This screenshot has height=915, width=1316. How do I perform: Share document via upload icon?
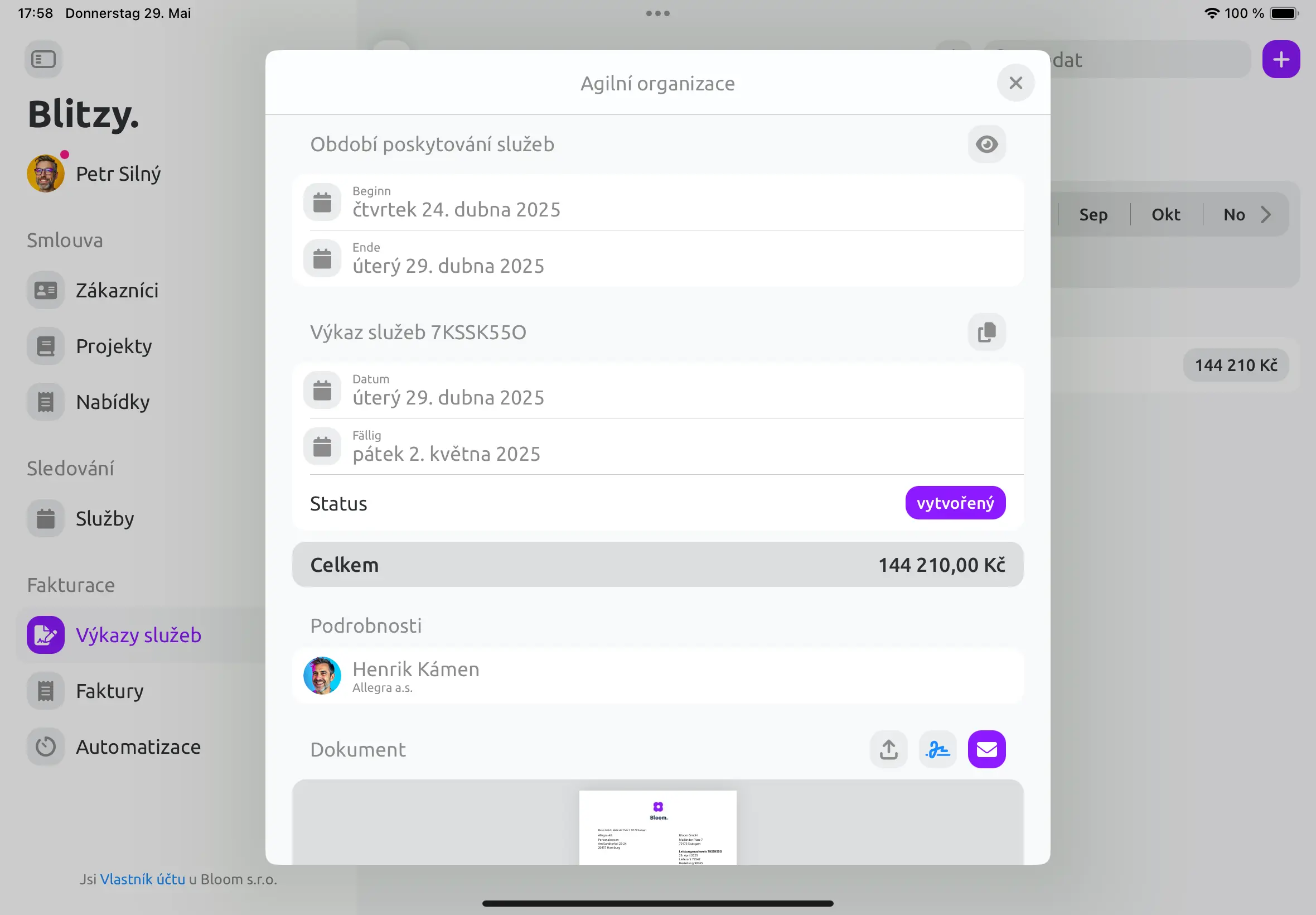(x=889, y=749)
